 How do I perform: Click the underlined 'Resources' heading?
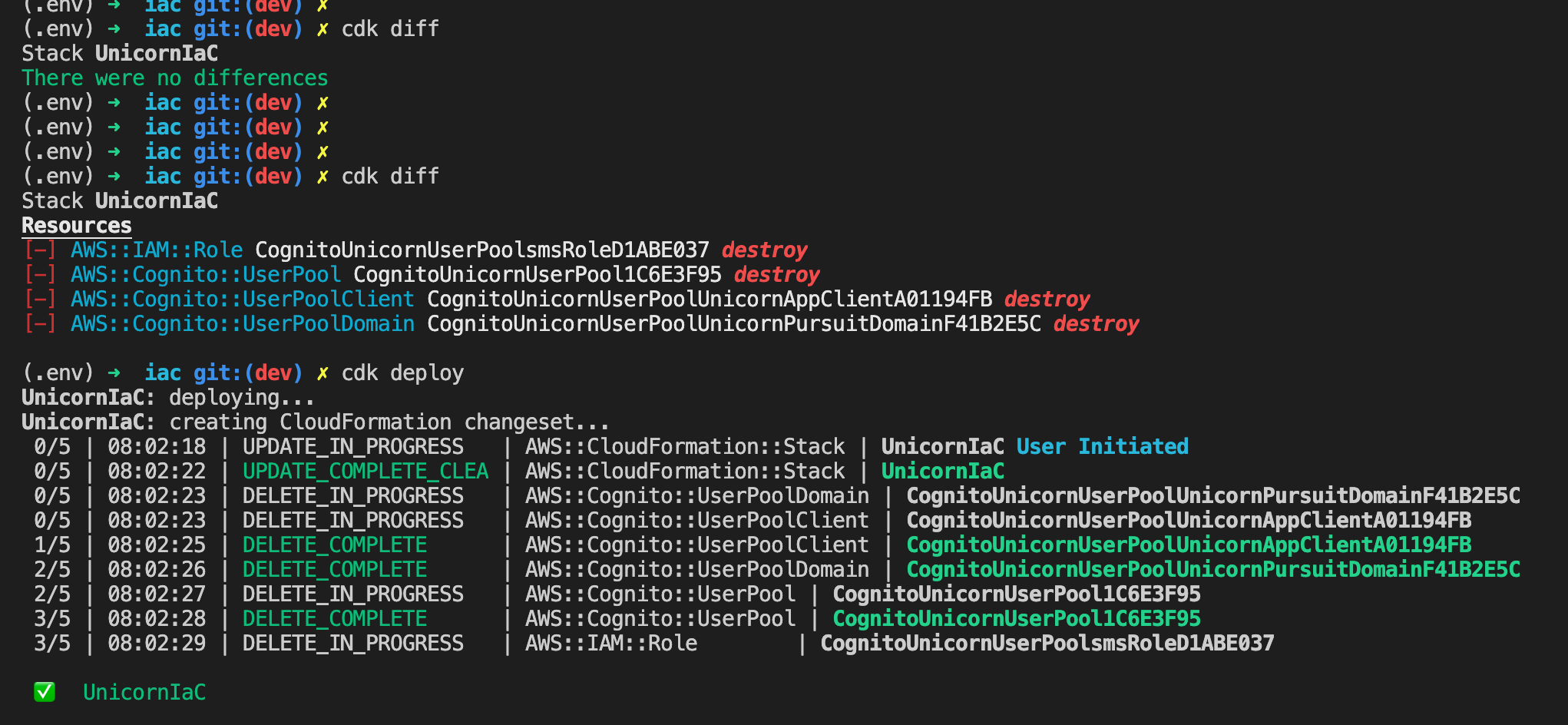[77, 226]
